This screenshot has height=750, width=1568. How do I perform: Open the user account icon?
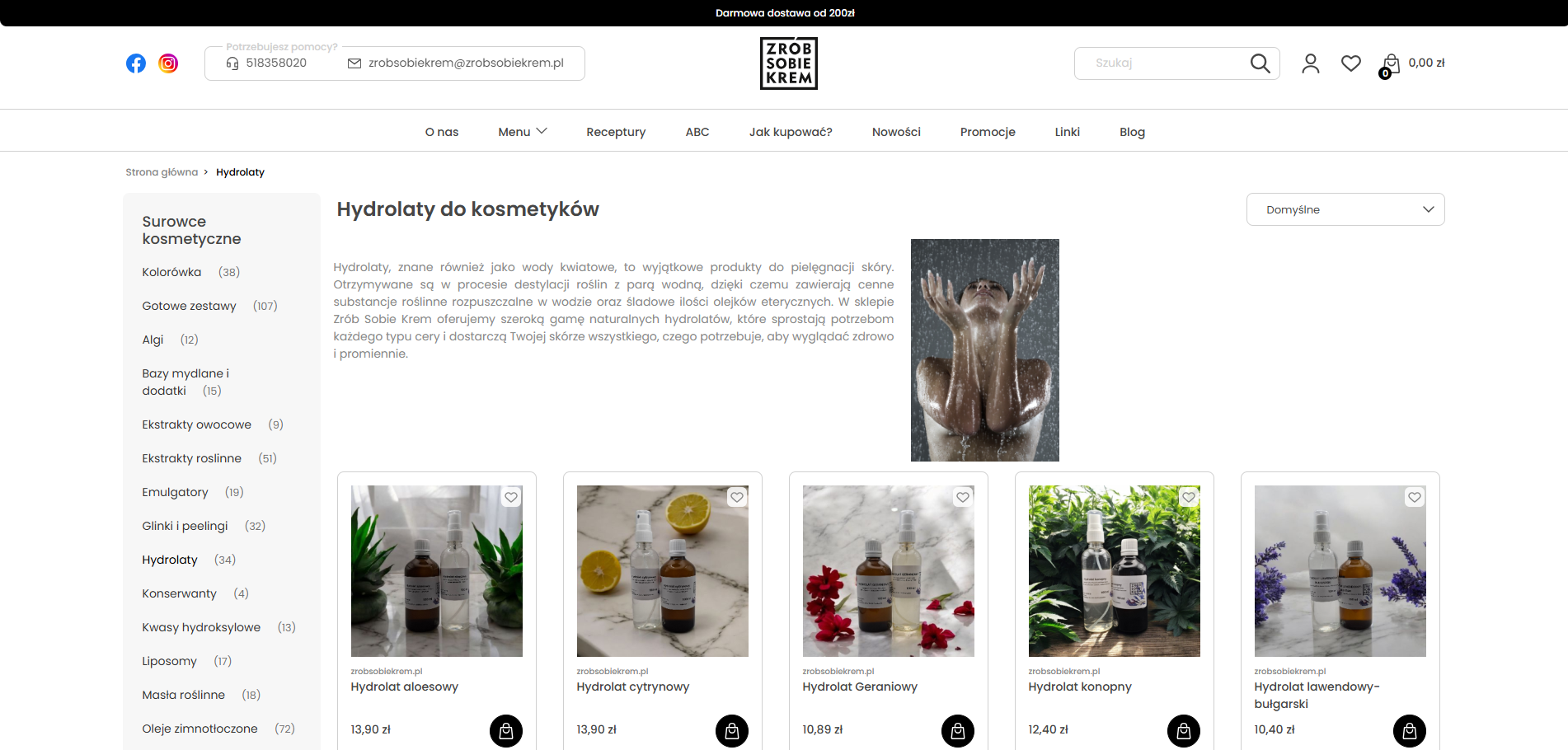[x=1311, y=63]
